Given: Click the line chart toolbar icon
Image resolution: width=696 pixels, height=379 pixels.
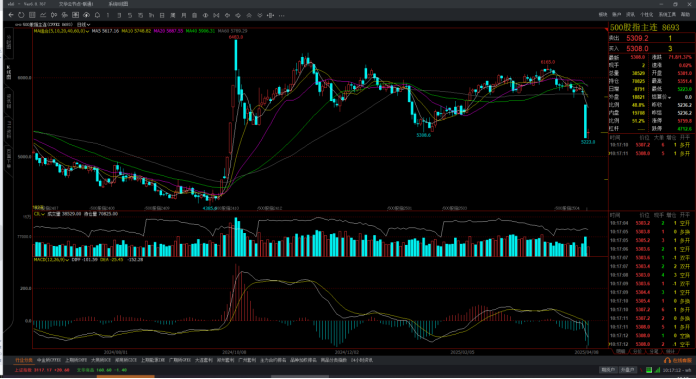Looking at the screenshot, I should (x=43, y=15).
